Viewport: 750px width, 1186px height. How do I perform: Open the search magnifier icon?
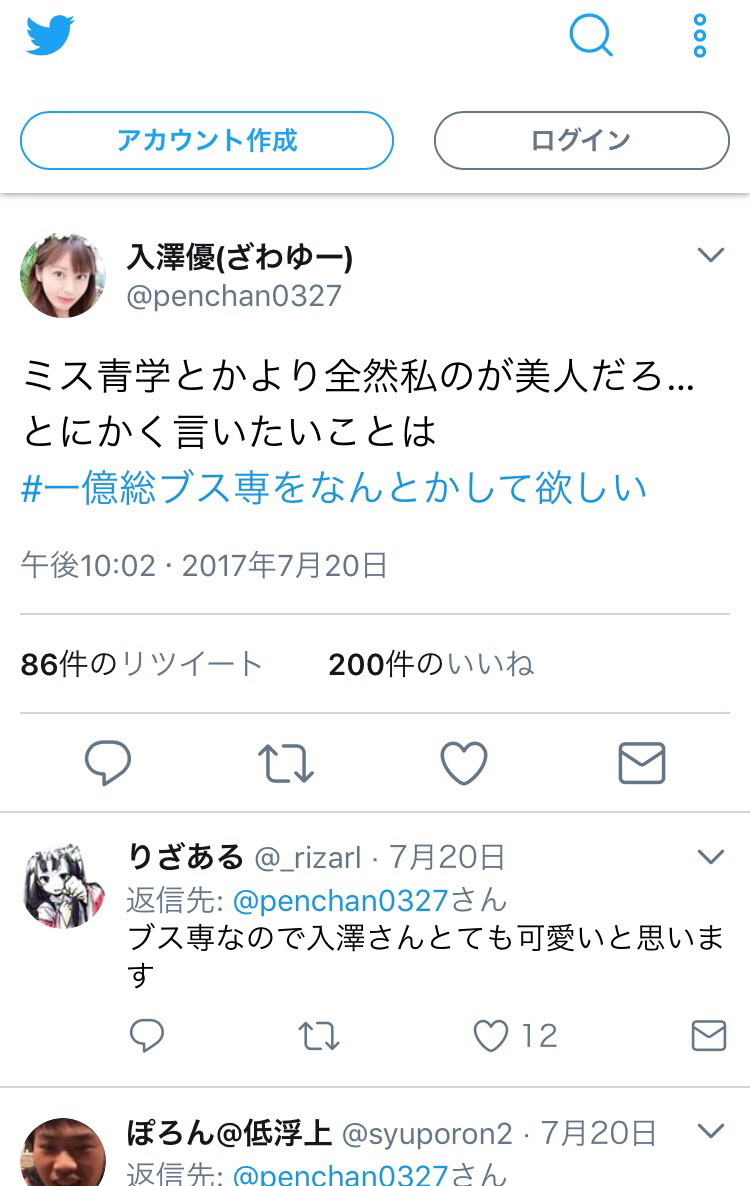click(590, 35)
